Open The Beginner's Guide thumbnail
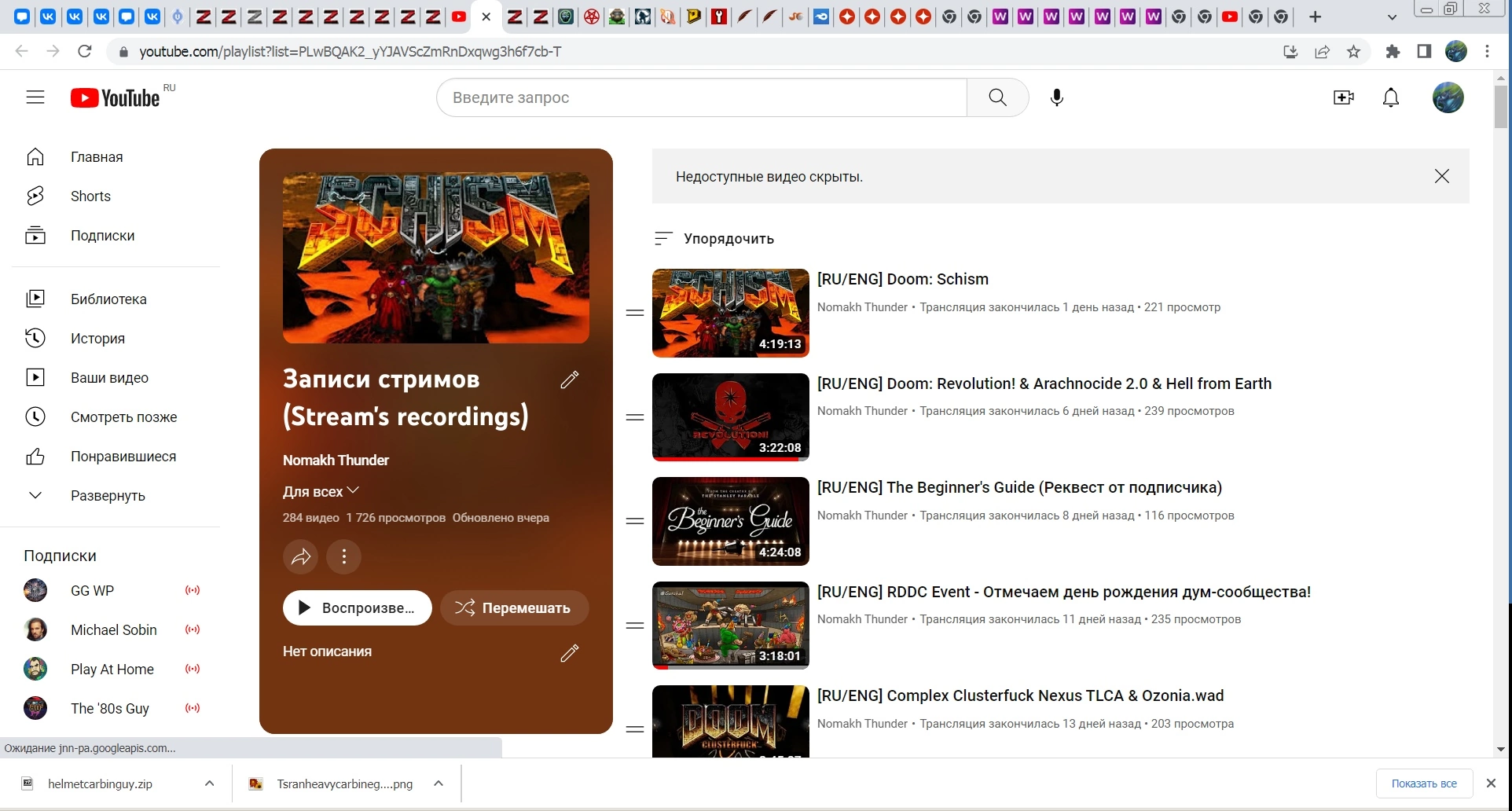Screen dimensions: 1512x811 coord(731,521)
